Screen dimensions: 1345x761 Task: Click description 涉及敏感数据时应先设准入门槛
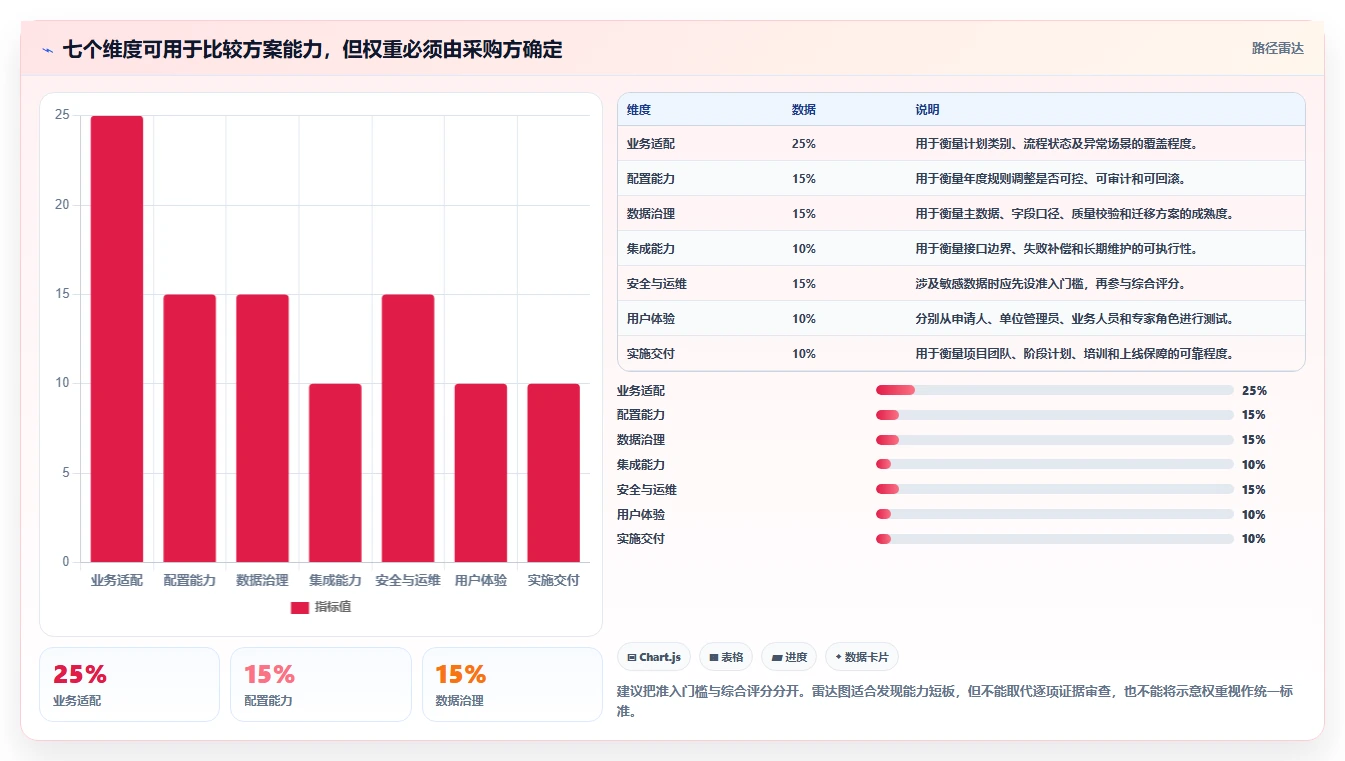click(x=1051, y=284)
